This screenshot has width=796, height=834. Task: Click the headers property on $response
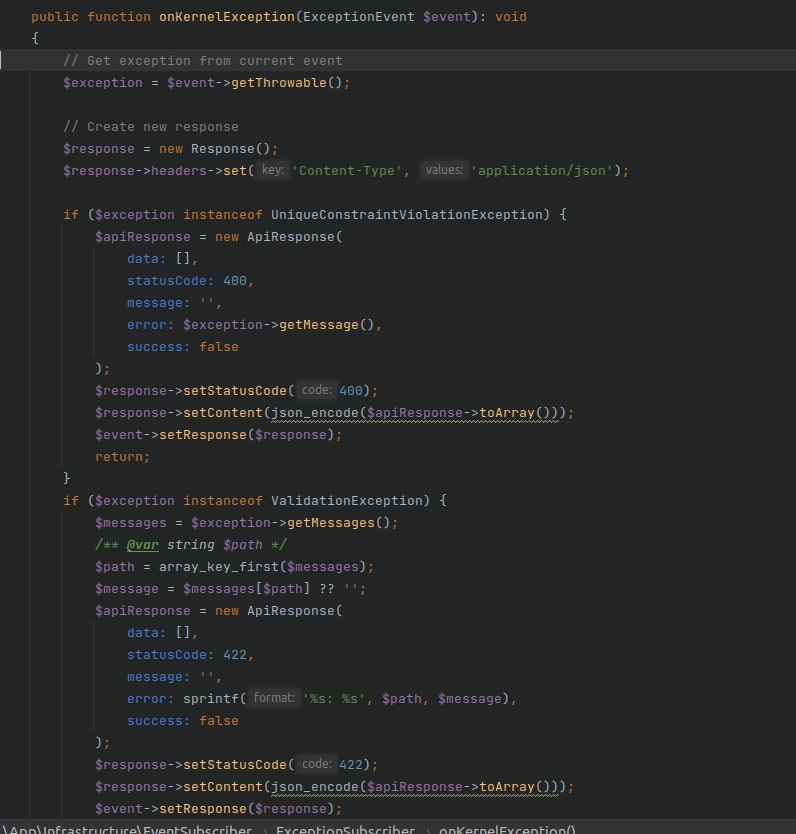[179, 171]
